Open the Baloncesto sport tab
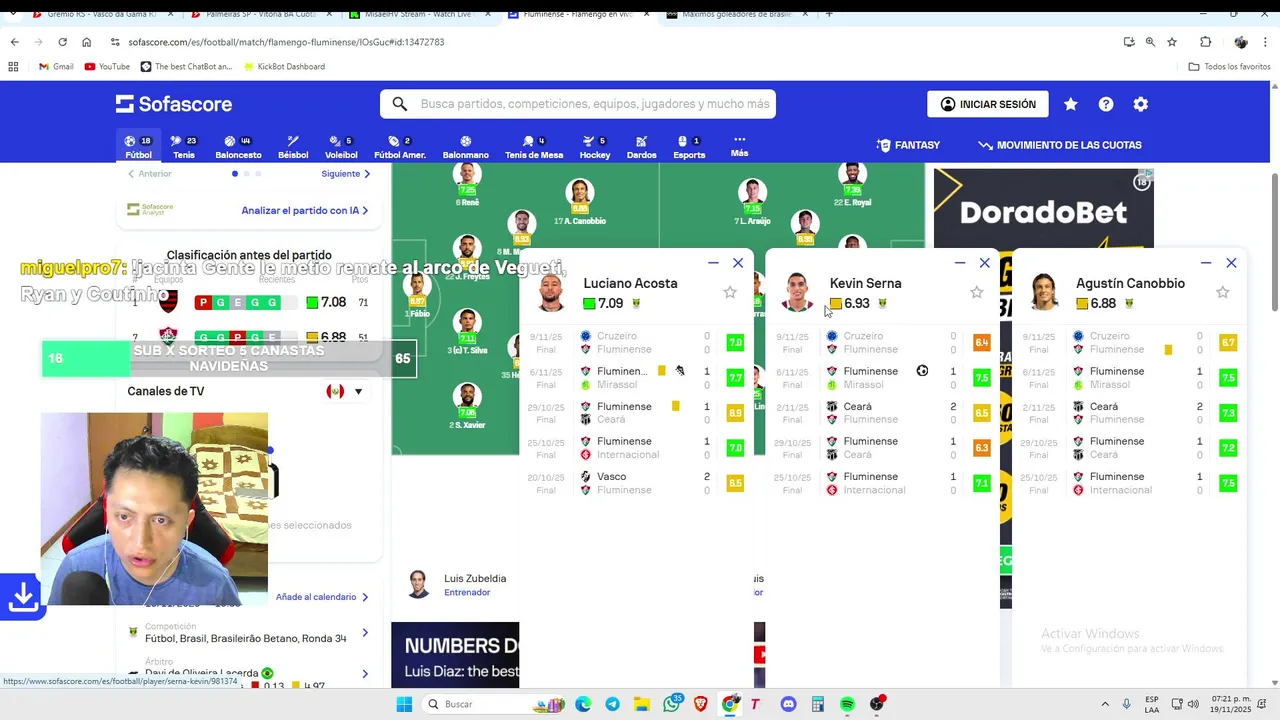The image size is (1280, 720). [238, 147]
